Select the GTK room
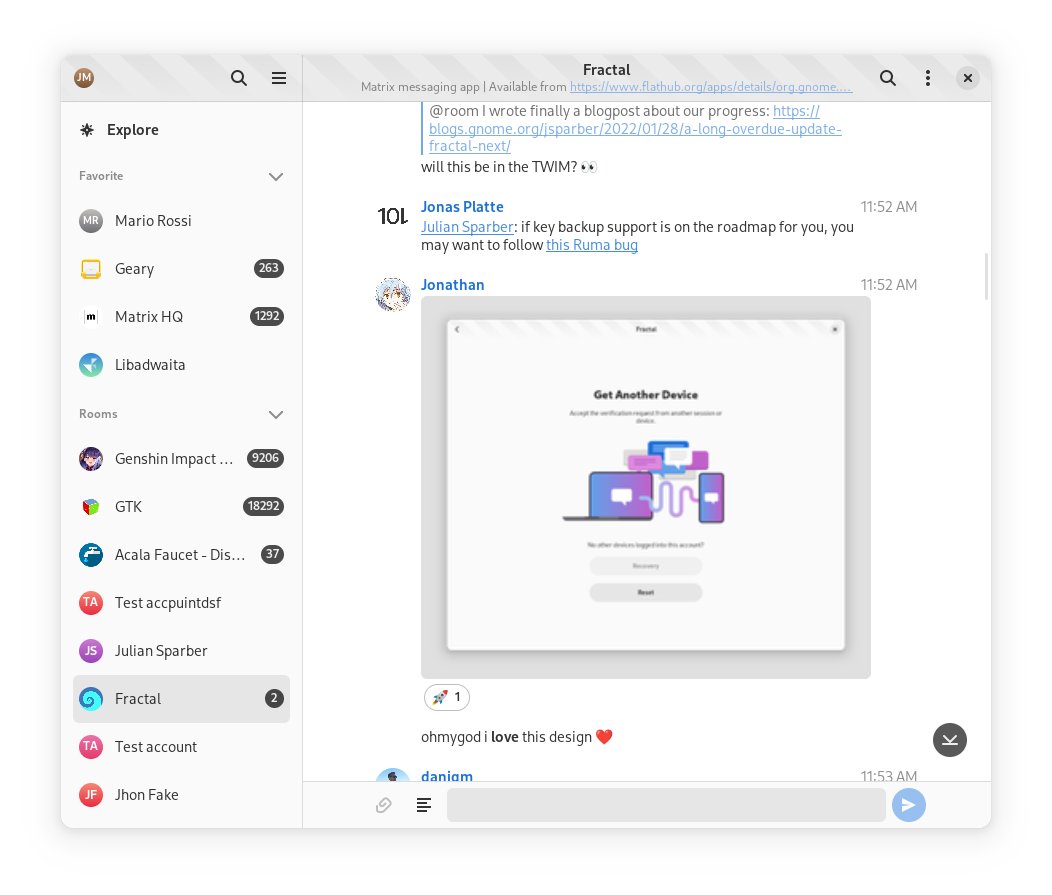The width and height of the screenshot is (1052, 895). [x=129, y=507]
